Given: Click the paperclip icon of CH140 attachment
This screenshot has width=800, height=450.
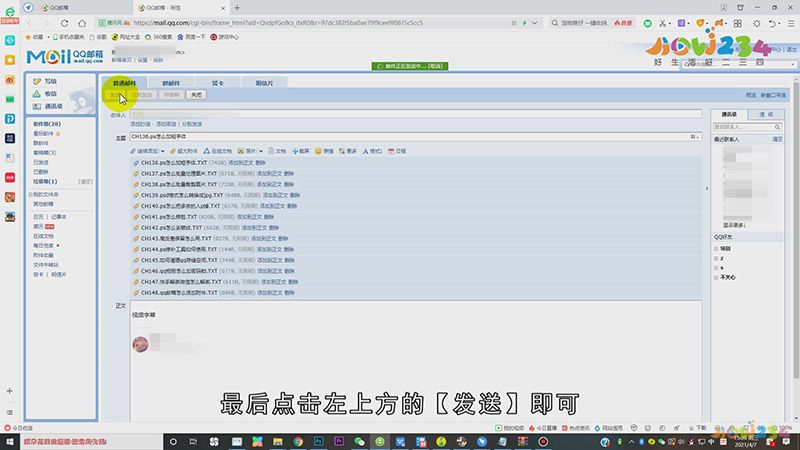Looking at the screenshot, I should [136, 206].
